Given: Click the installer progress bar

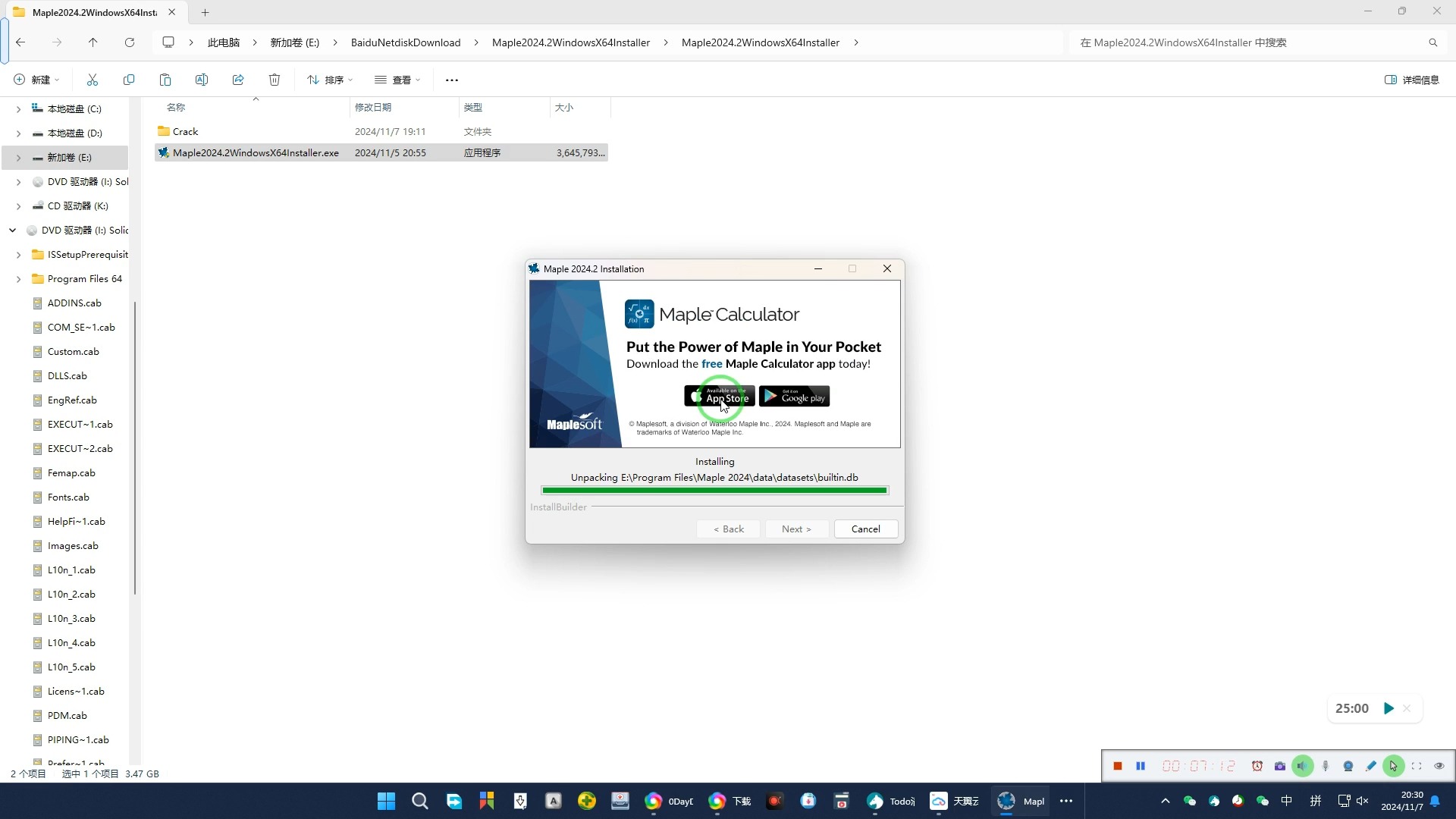Looking at the screenshot, I should pyautogui.click(x=714, y=491).
